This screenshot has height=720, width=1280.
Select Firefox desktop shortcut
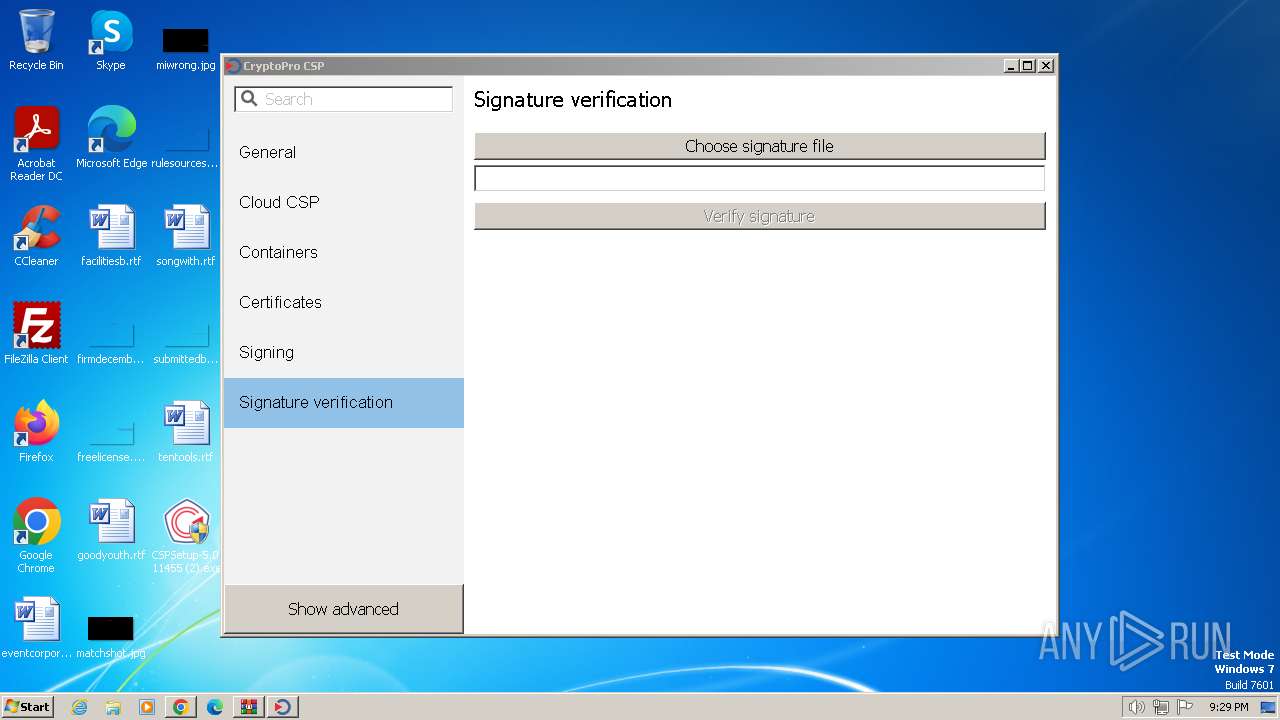click(x=36, y=432)
